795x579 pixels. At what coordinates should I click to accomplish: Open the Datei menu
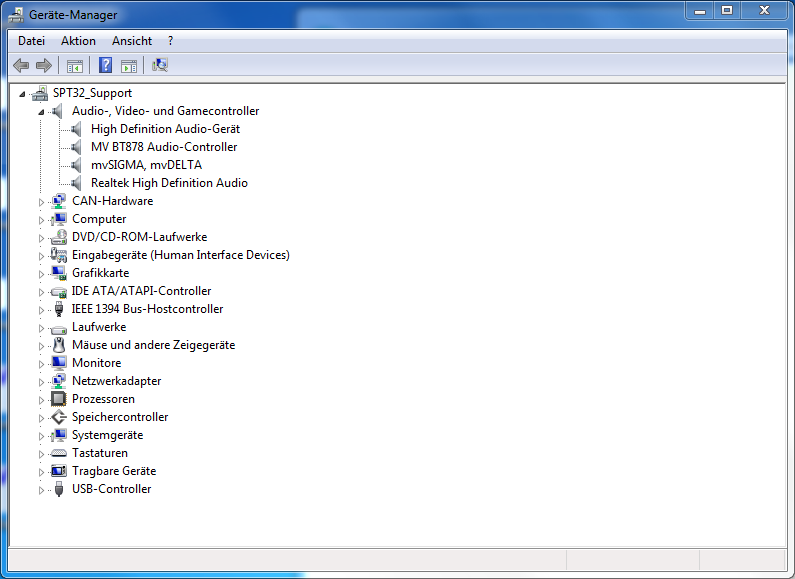click(x=32, y=41)
